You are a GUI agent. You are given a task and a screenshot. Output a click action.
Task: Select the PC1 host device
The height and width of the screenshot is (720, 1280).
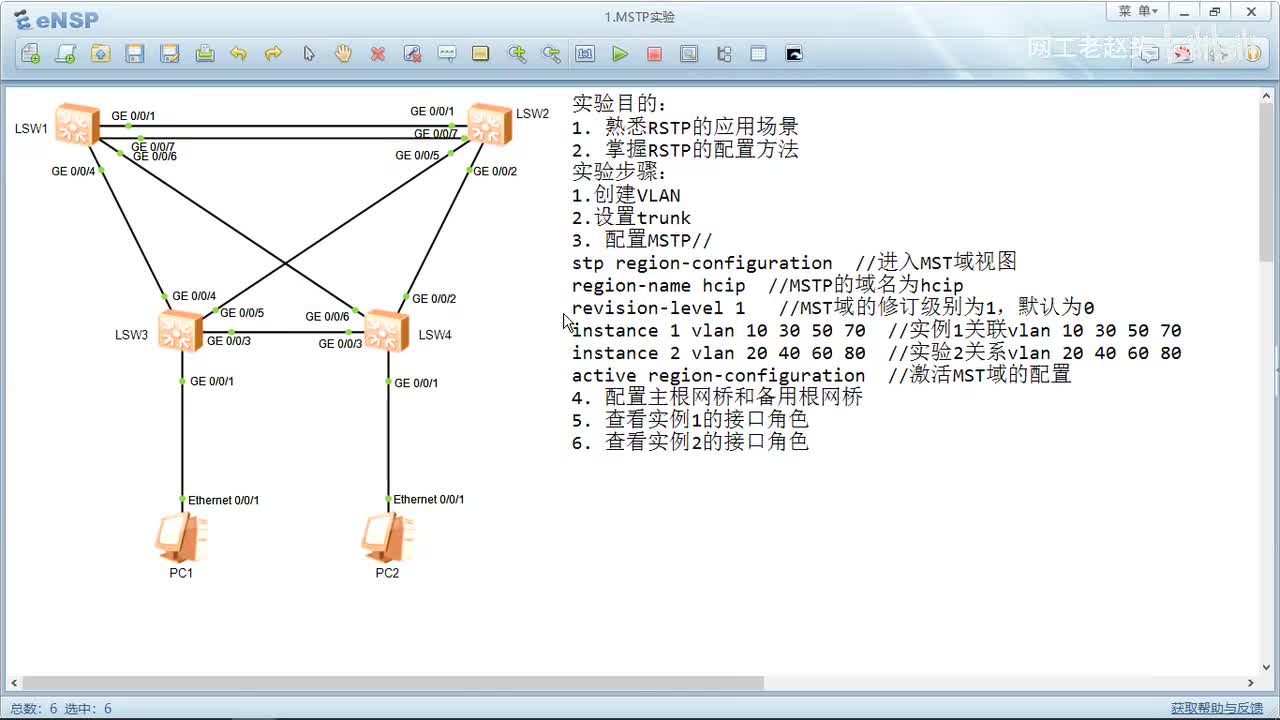[x=180, y=539]
